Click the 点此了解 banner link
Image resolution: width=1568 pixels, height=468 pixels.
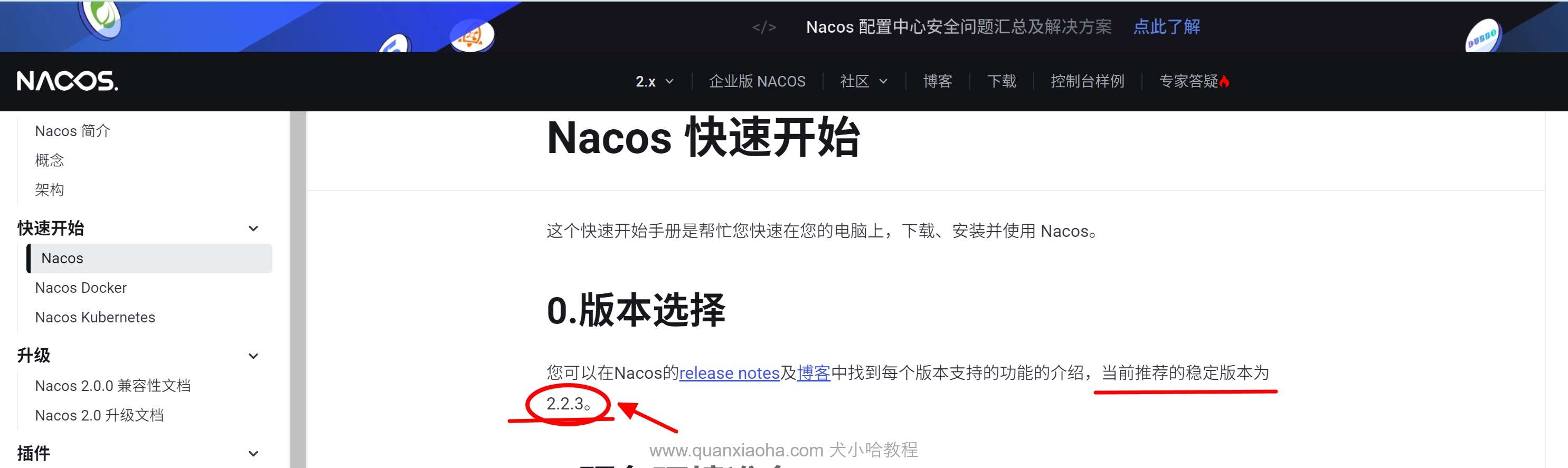pyautogui.click(x=1166, y=27)
